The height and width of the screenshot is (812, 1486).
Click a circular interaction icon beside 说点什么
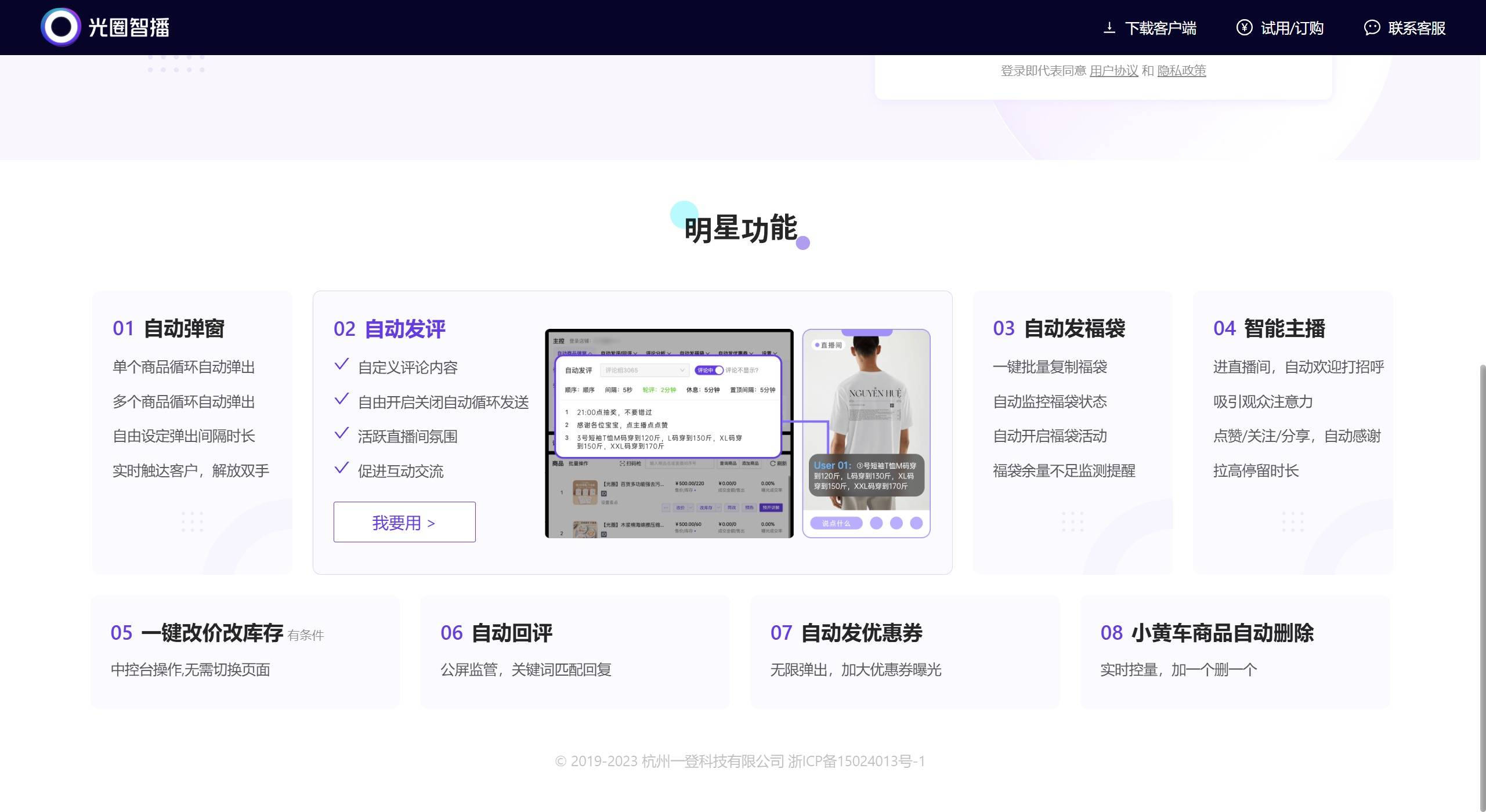click(876, 523)
